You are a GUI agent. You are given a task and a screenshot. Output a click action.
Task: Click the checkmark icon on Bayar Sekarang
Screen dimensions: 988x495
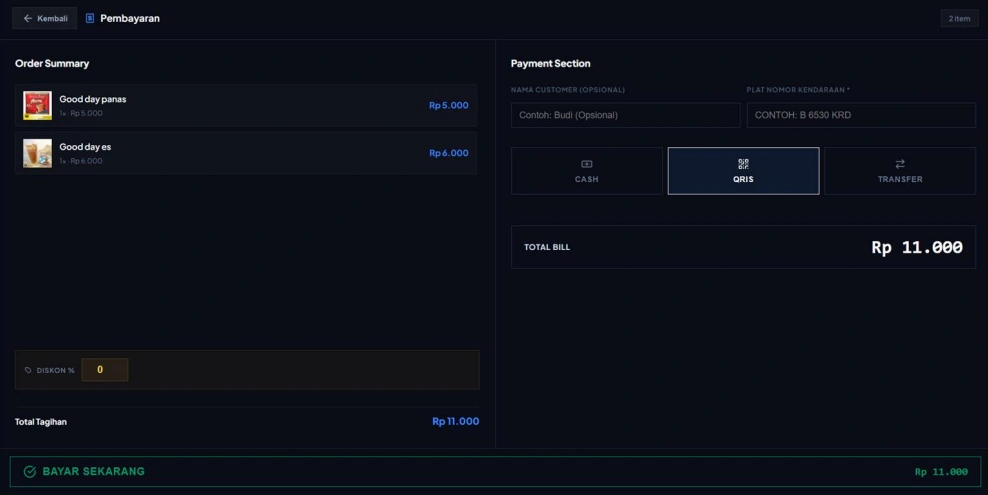30,472
